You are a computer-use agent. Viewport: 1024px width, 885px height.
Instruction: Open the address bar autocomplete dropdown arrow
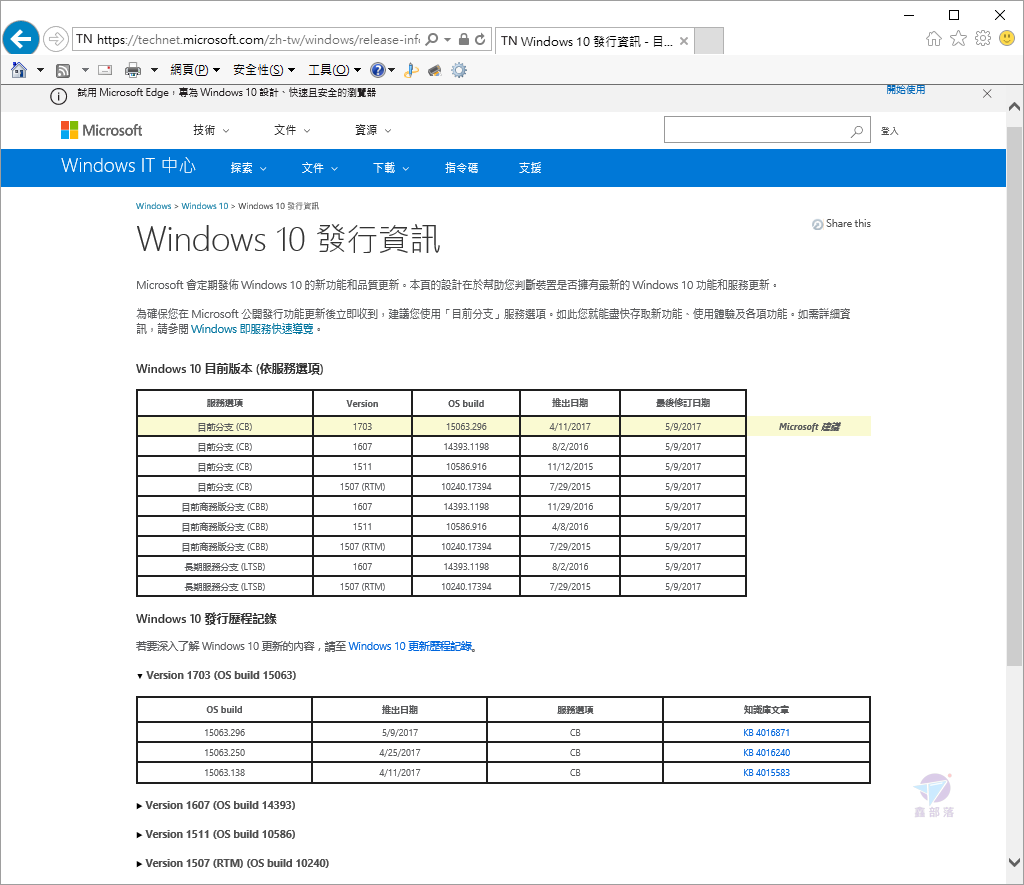tap(447, 39)
